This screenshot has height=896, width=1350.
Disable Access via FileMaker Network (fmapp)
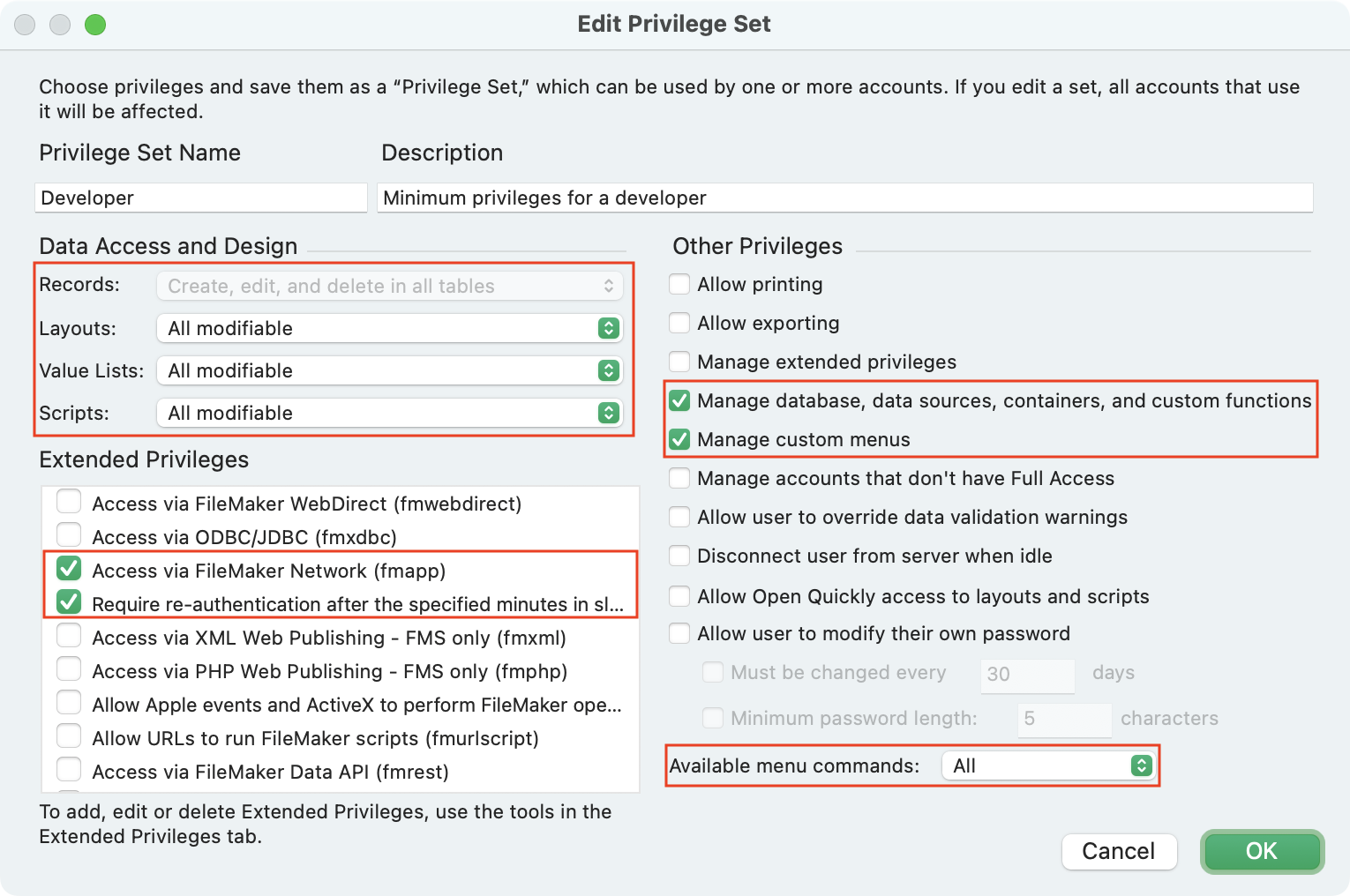pyautogui.click(x=69, y=570)
